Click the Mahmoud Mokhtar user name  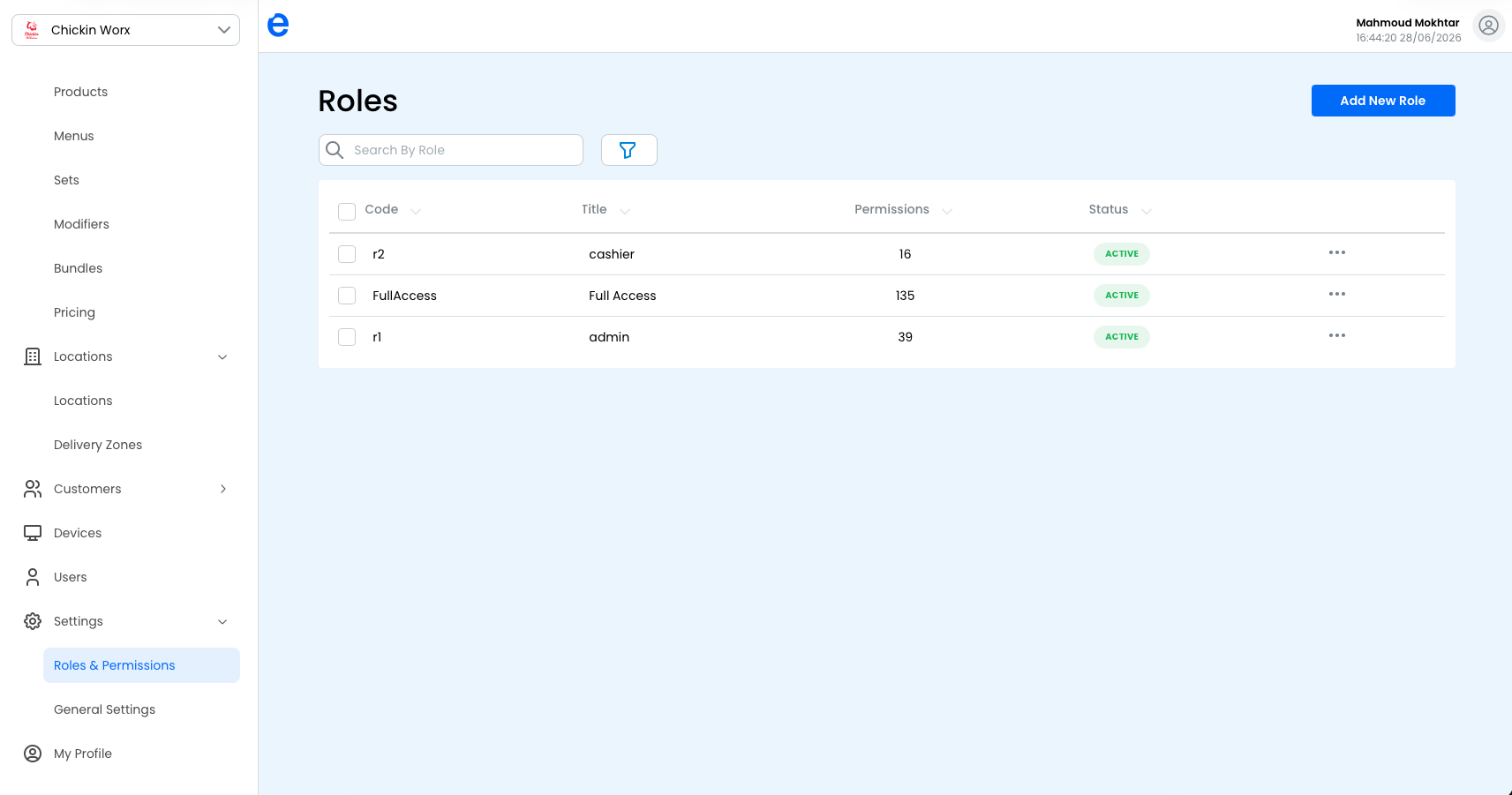pos(1408,23)
